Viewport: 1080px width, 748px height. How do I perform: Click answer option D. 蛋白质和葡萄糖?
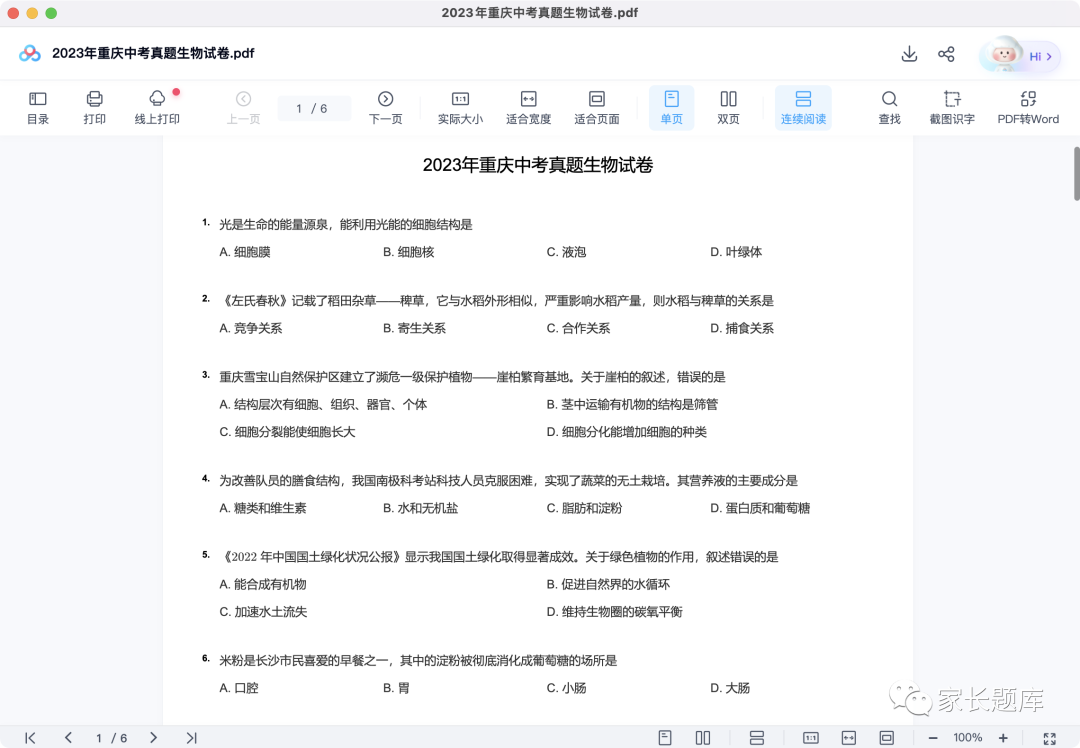pos(760,508)
